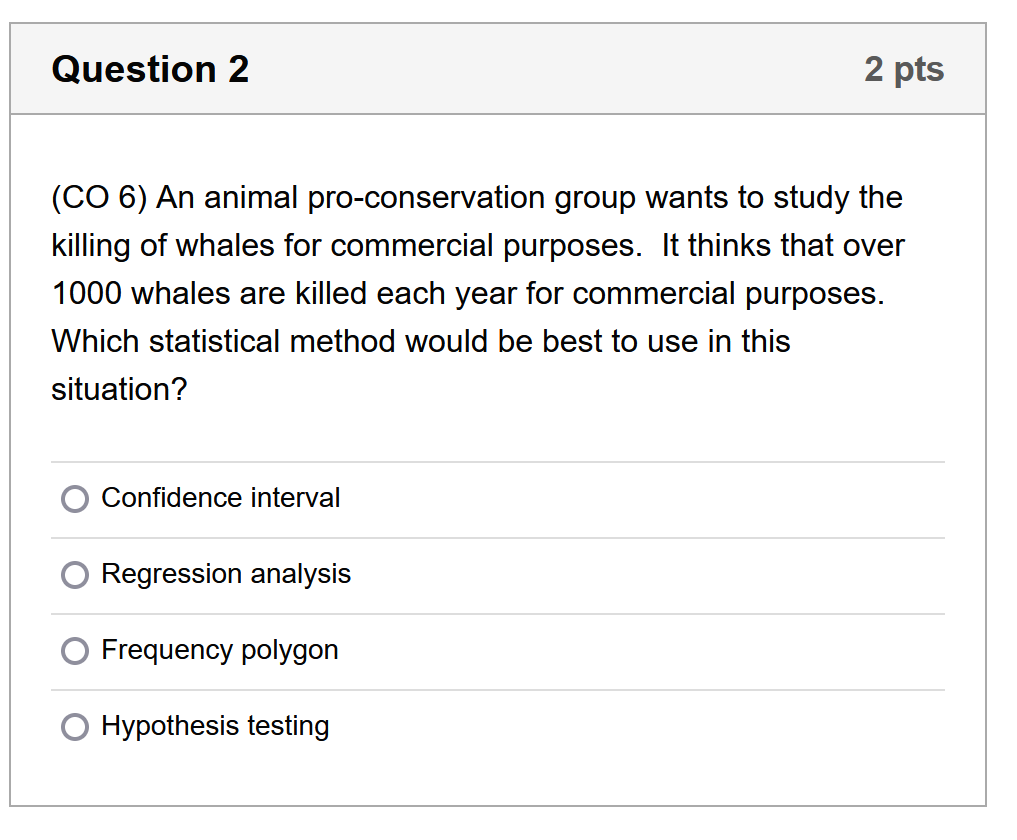Mark the Hypothesis testing radio button

(x=75, y=727)
